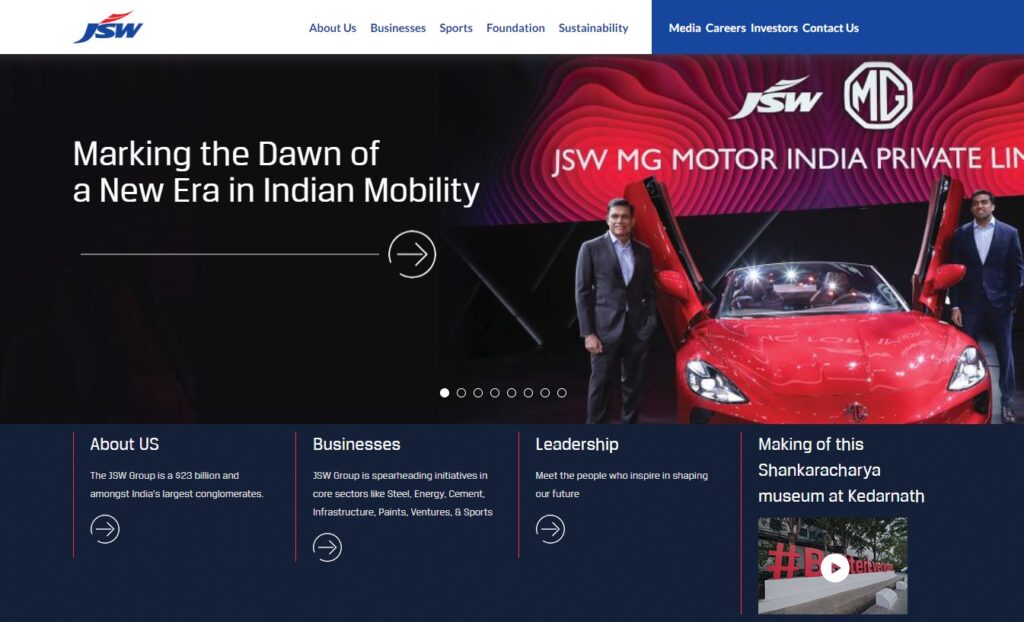
Task: Click the hero headline 'Marking the Dawn of a New Era'
Action: [x=276, y=172]
